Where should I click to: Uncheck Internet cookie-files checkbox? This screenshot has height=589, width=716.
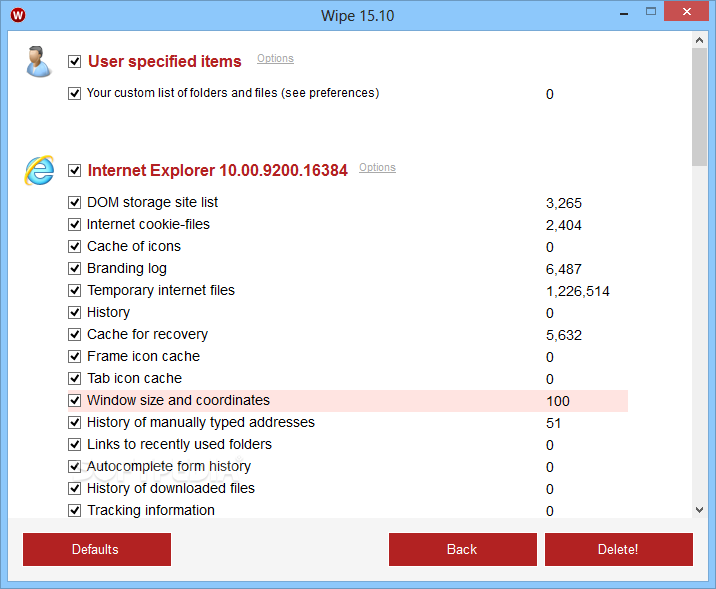tap(74, 224)
